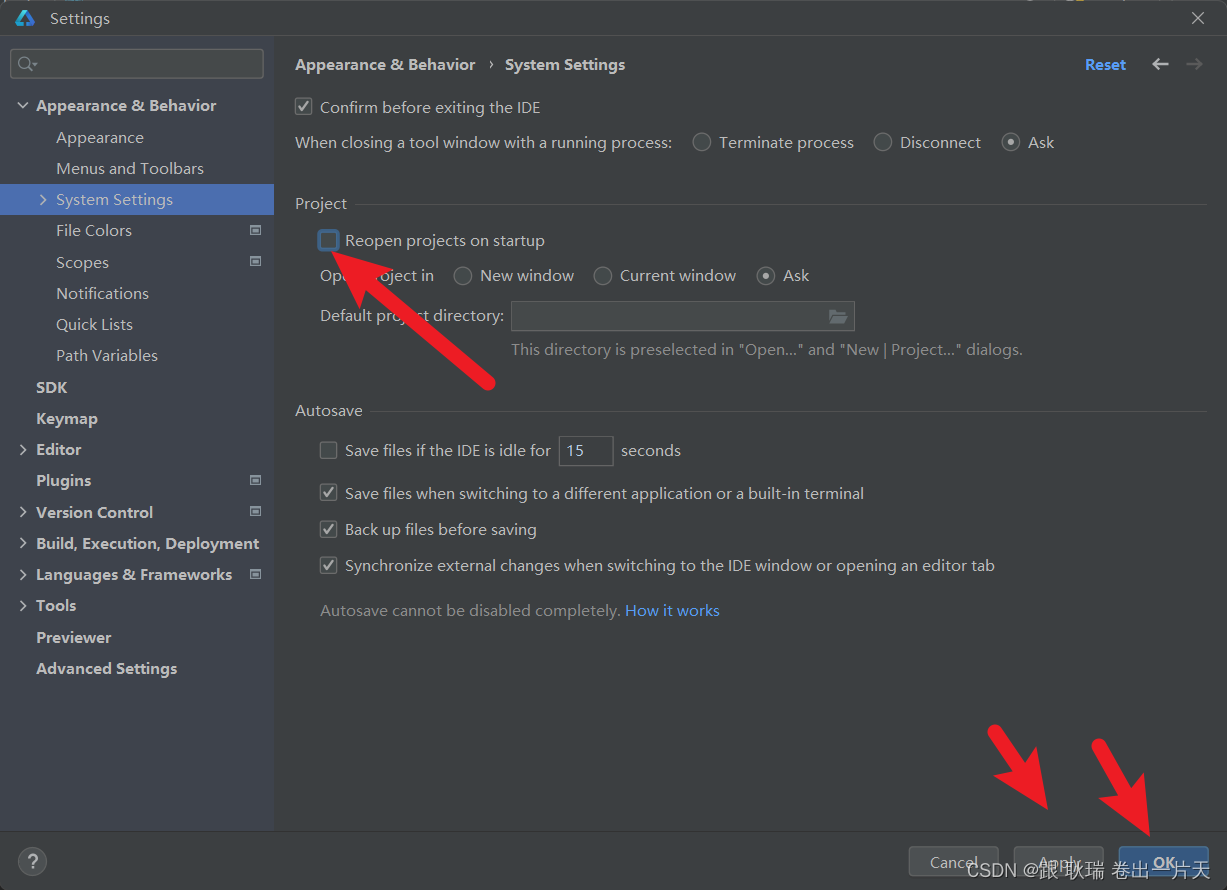Open Menus and Toolbars settings
Screen dimensions: 1227x890
(130, 168)
